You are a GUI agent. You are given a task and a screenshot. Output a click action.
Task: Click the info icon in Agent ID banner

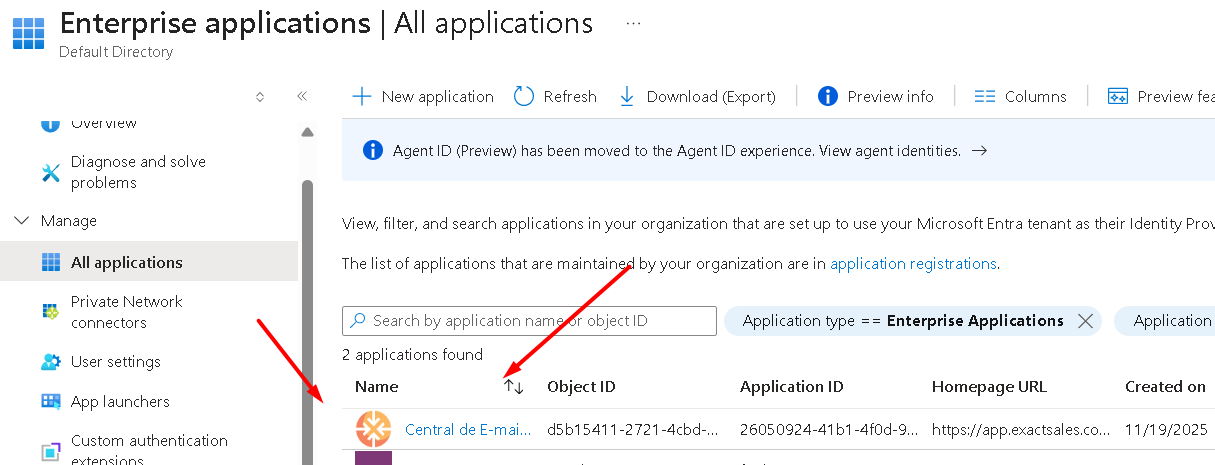[373, 150]
